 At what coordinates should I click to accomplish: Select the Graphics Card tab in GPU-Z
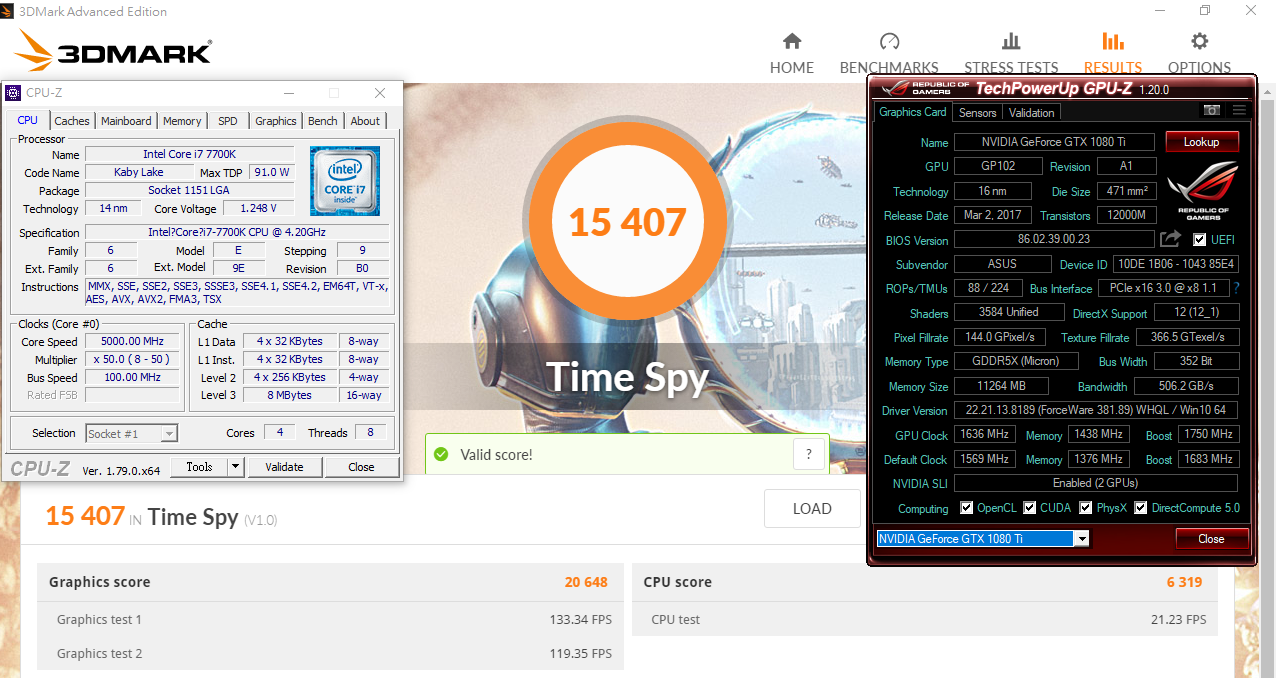[912, 112]
